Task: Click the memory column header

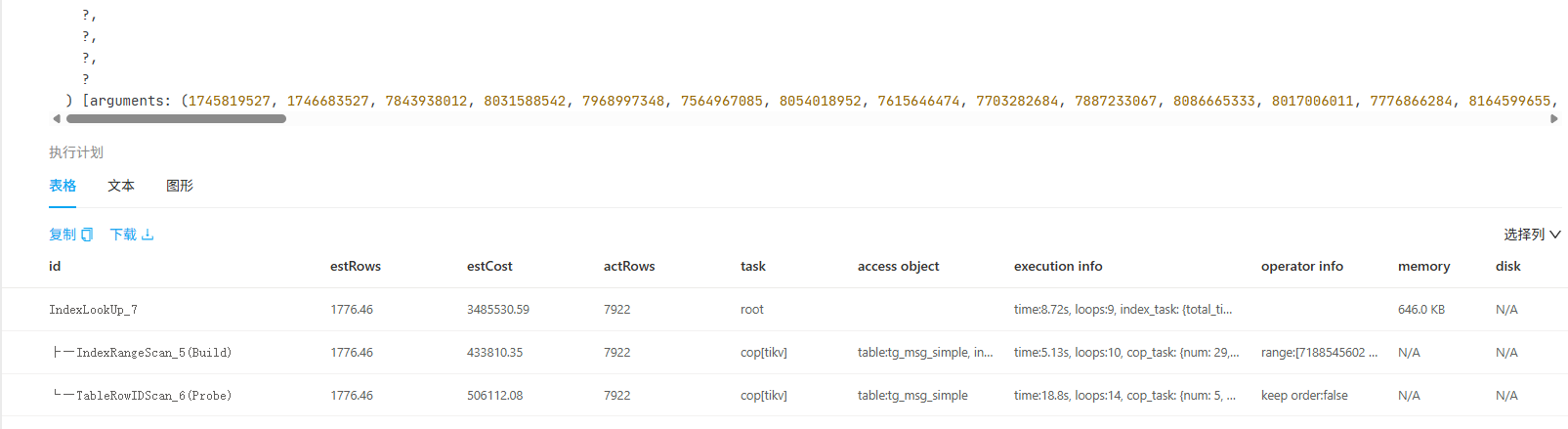Action: 1423,266
